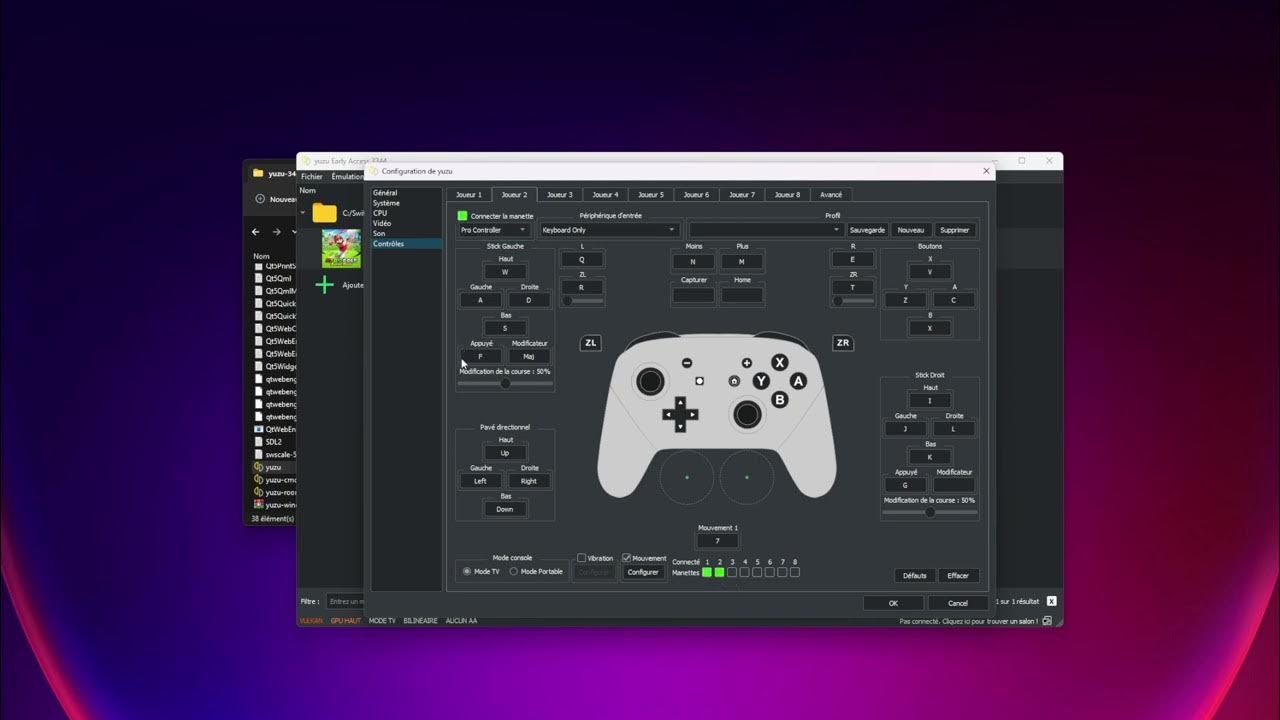
Task: Click the Nouveau profile button
Action: coord(911,230)
